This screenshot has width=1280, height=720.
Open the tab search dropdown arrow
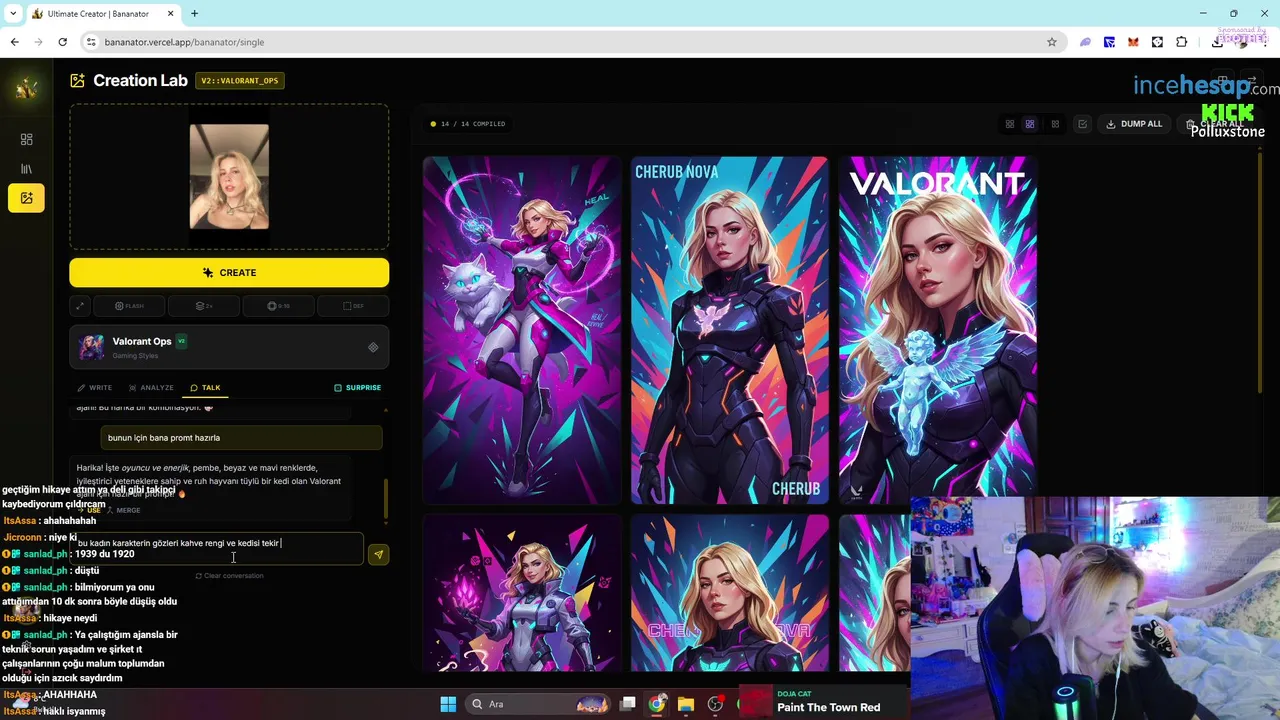click(13, 13)
